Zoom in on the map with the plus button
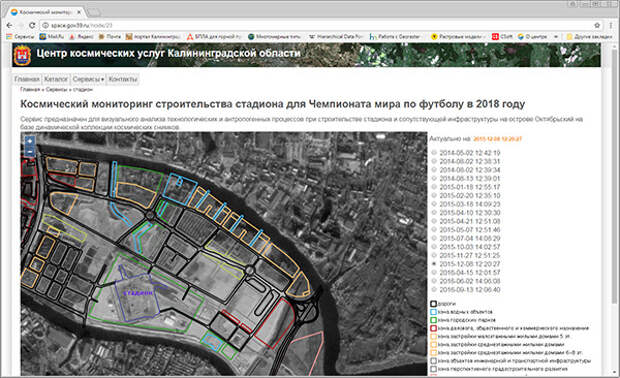The image size is (620, 378). (30, 142)
